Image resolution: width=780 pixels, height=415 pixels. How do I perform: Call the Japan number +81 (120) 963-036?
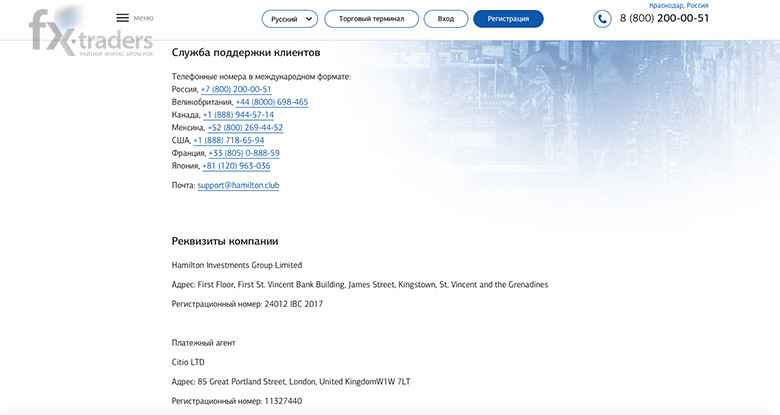coord(236,166)
